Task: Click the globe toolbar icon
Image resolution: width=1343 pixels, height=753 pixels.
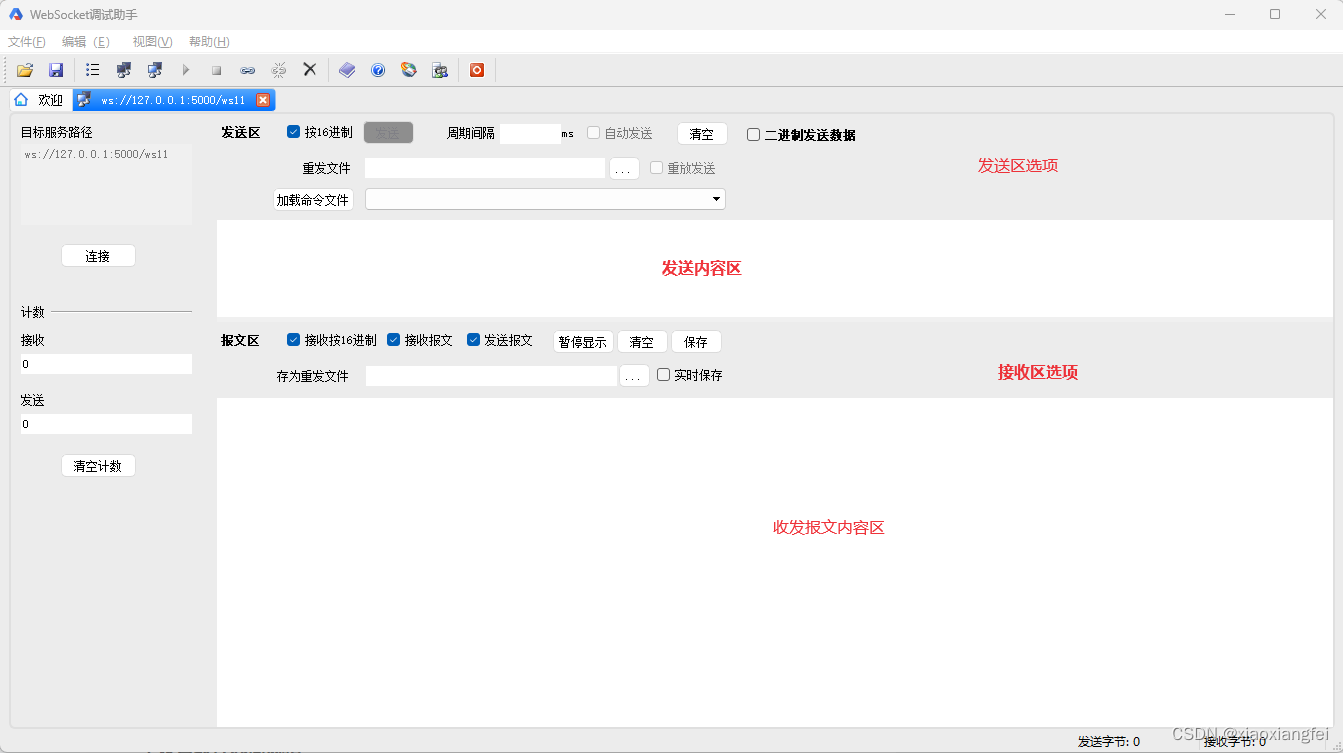Action: [x=408, y=70]
